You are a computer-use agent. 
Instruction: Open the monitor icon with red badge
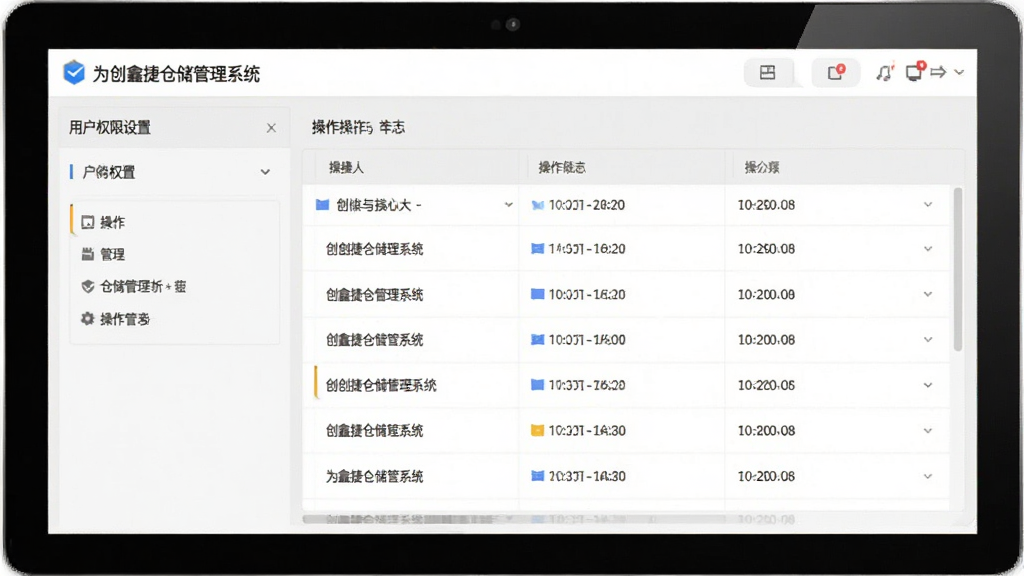click(915, 71)
